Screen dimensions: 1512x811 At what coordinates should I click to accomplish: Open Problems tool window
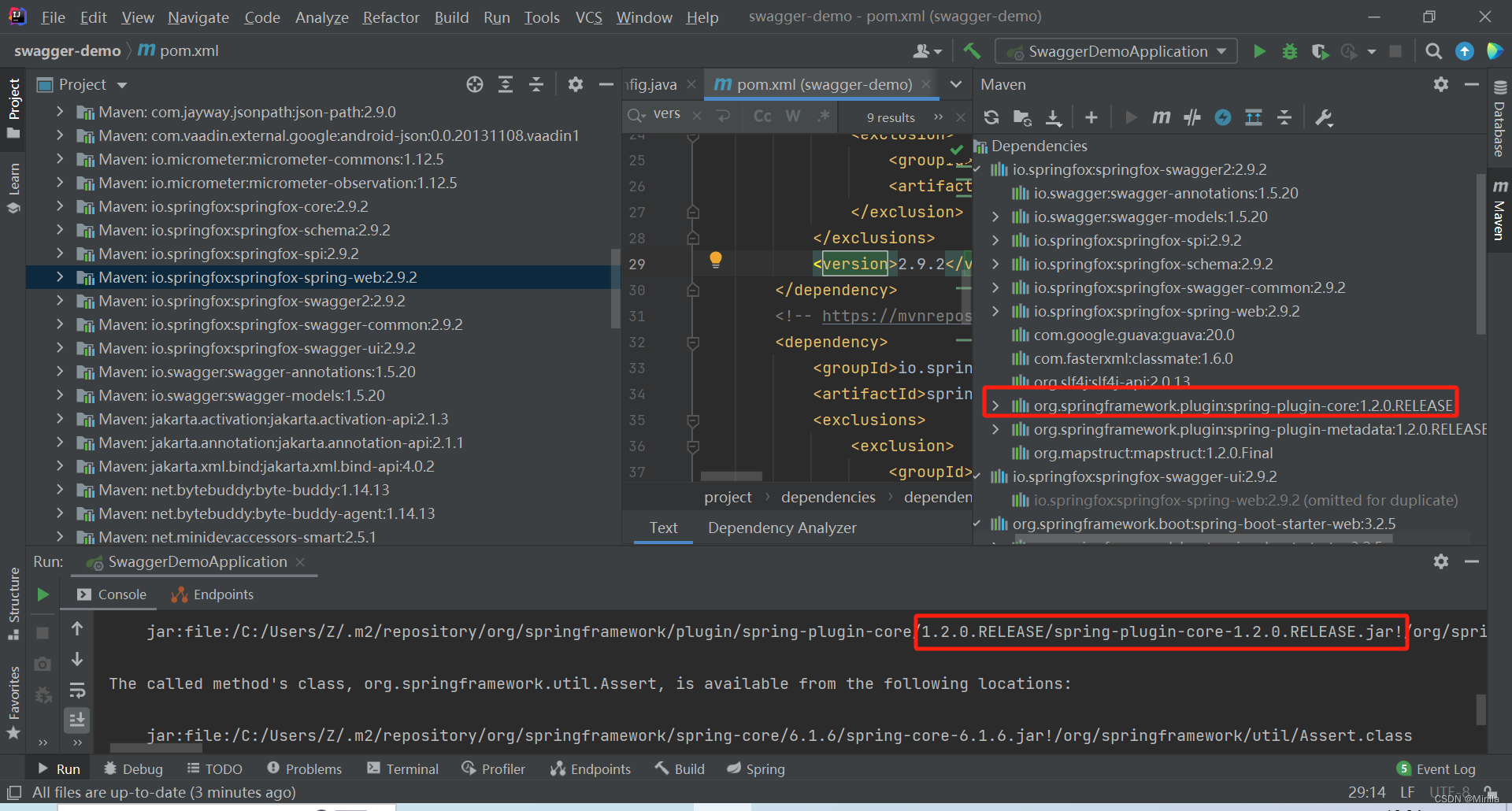[x=304, y=768]
